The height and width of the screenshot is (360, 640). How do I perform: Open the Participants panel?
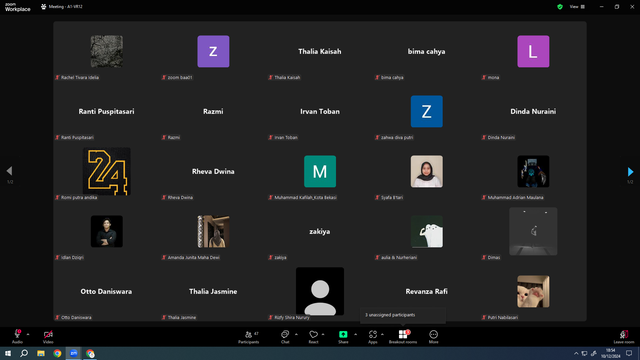point(249,337)
